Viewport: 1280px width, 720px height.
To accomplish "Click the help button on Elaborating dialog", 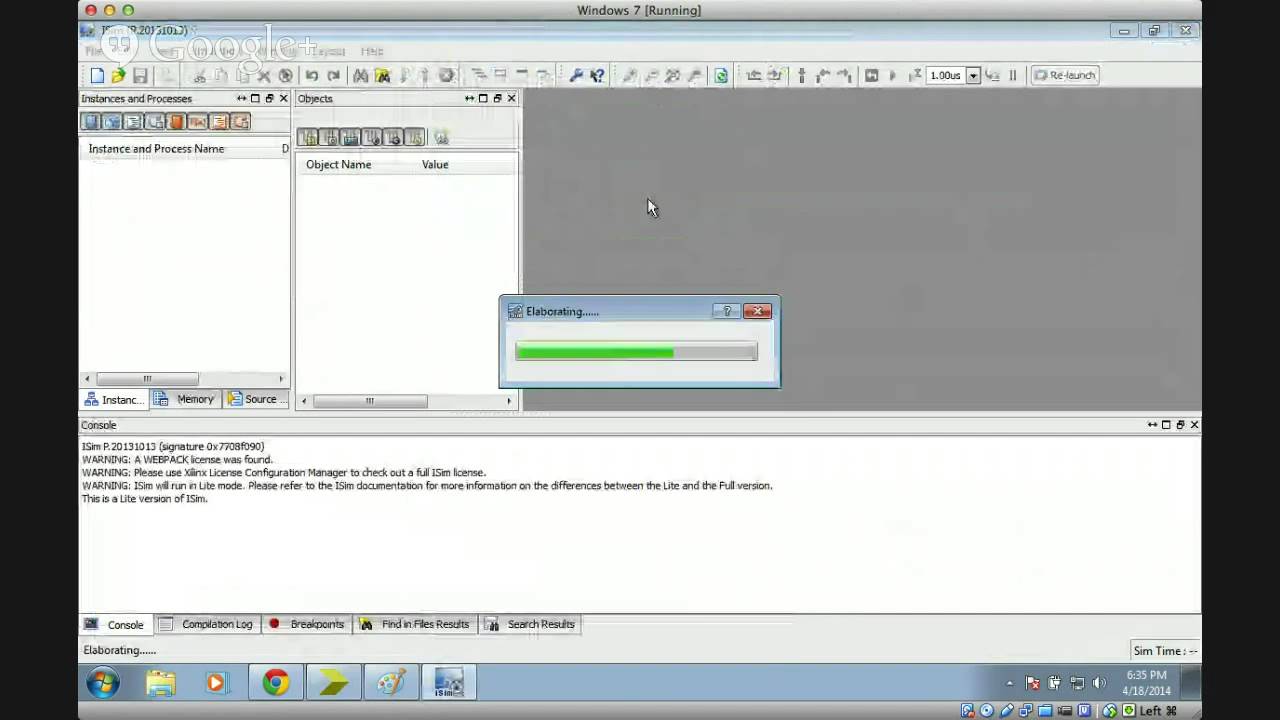I will (x=727, y=311).
